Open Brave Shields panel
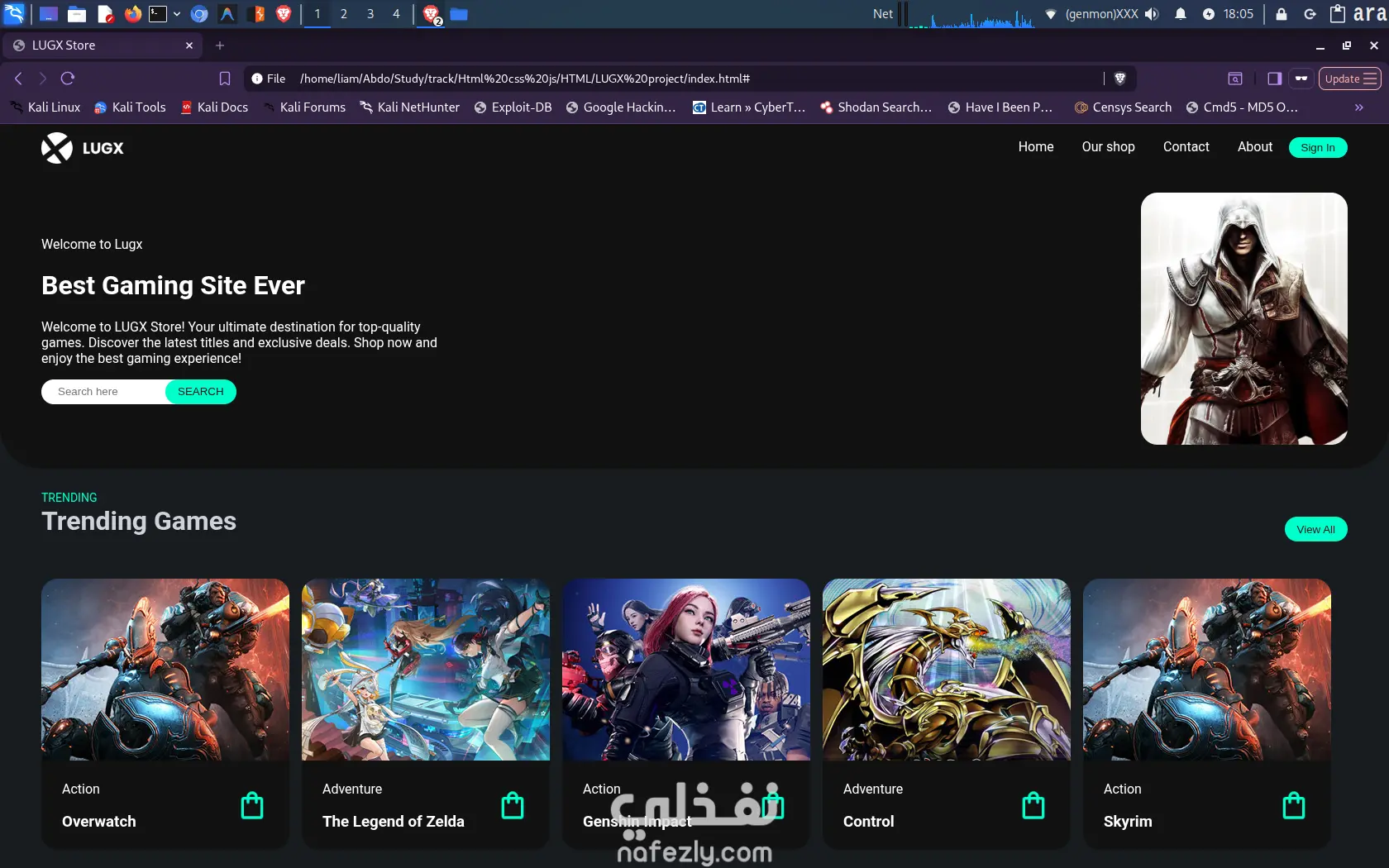 1120,79
